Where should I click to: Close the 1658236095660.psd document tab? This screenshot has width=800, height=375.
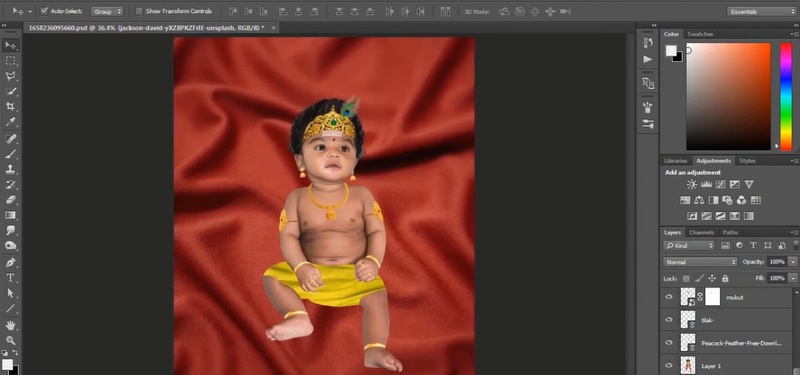coord(273,28)
